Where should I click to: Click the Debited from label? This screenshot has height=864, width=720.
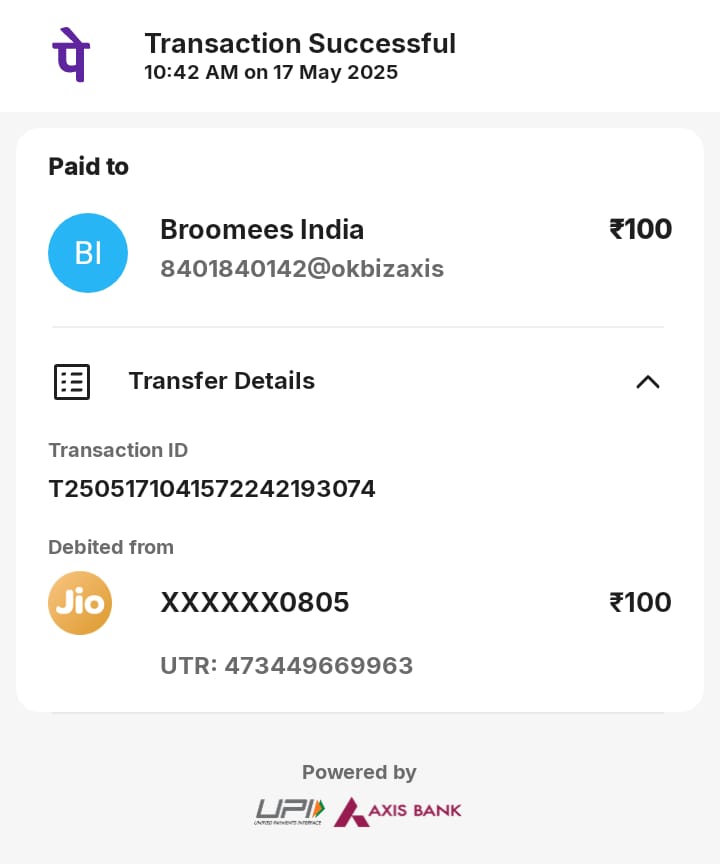[x=111, y=547]
